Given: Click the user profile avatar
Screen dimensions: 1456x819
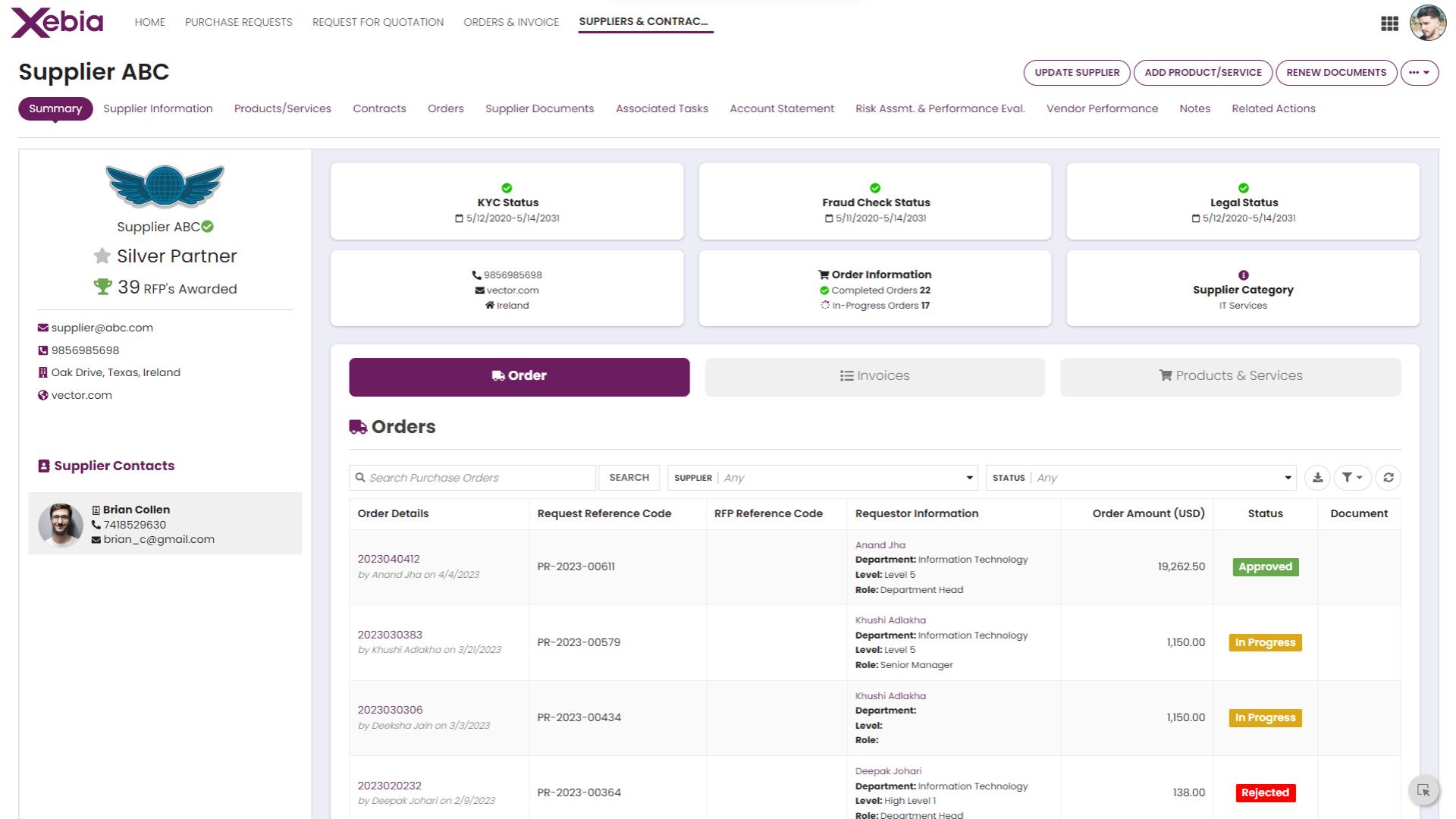Looking at the screenshot, I should pyautogui.click(x=1427, y=23).
